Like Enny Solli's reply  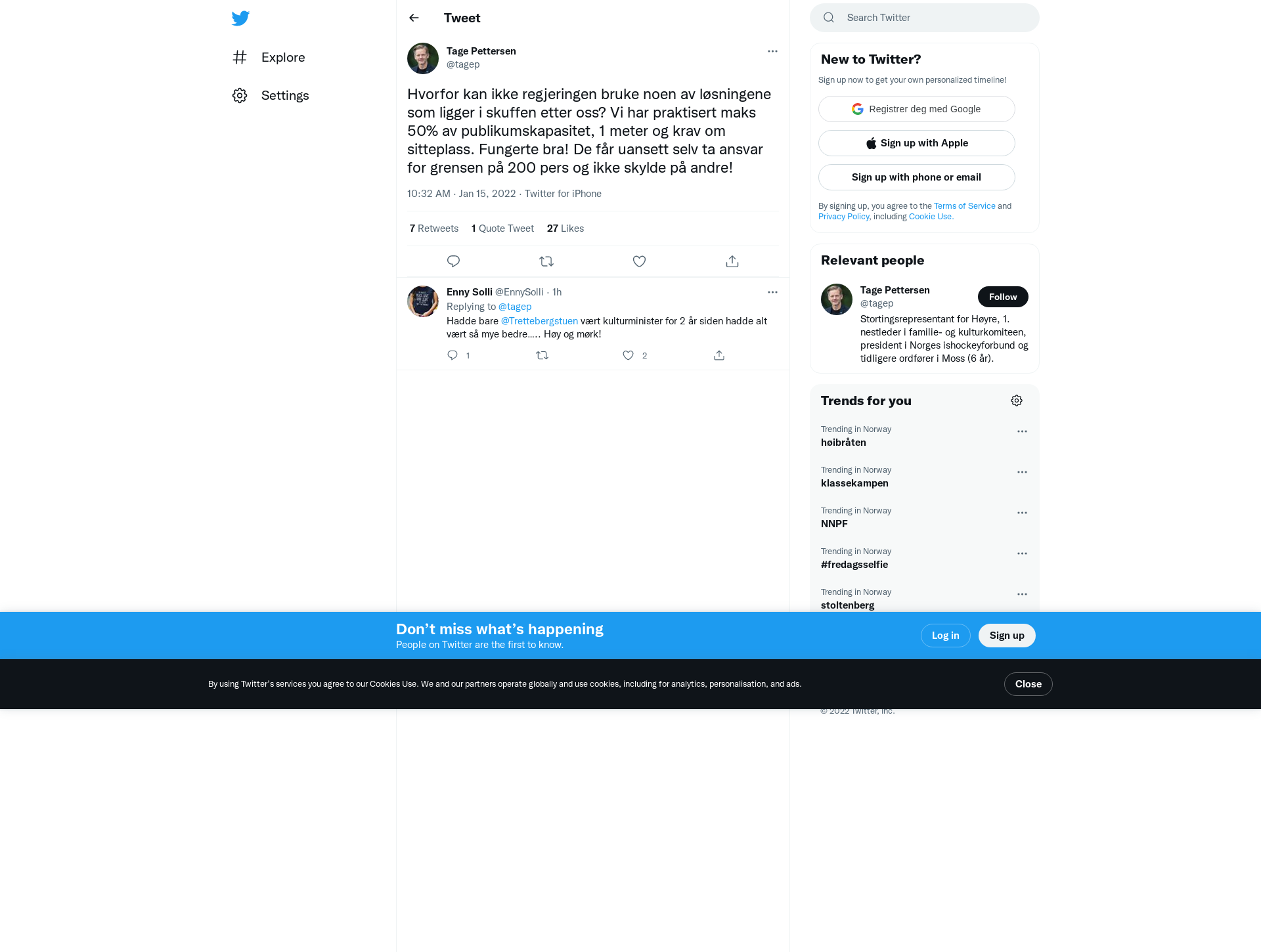(629, 355)
